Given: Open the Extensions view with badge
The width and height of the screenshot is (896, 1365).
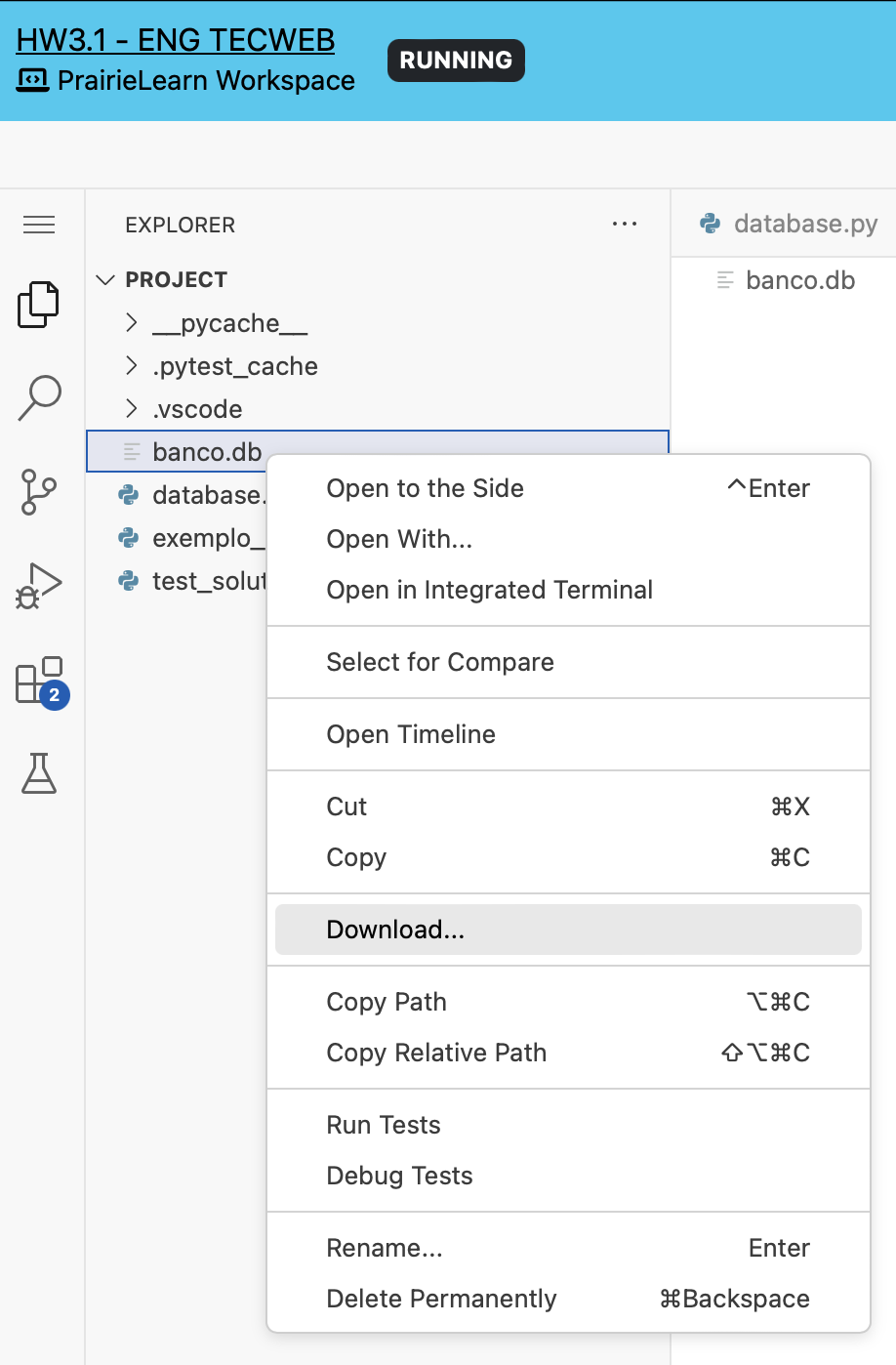Looking at the screenshot, I should point(40,681).
